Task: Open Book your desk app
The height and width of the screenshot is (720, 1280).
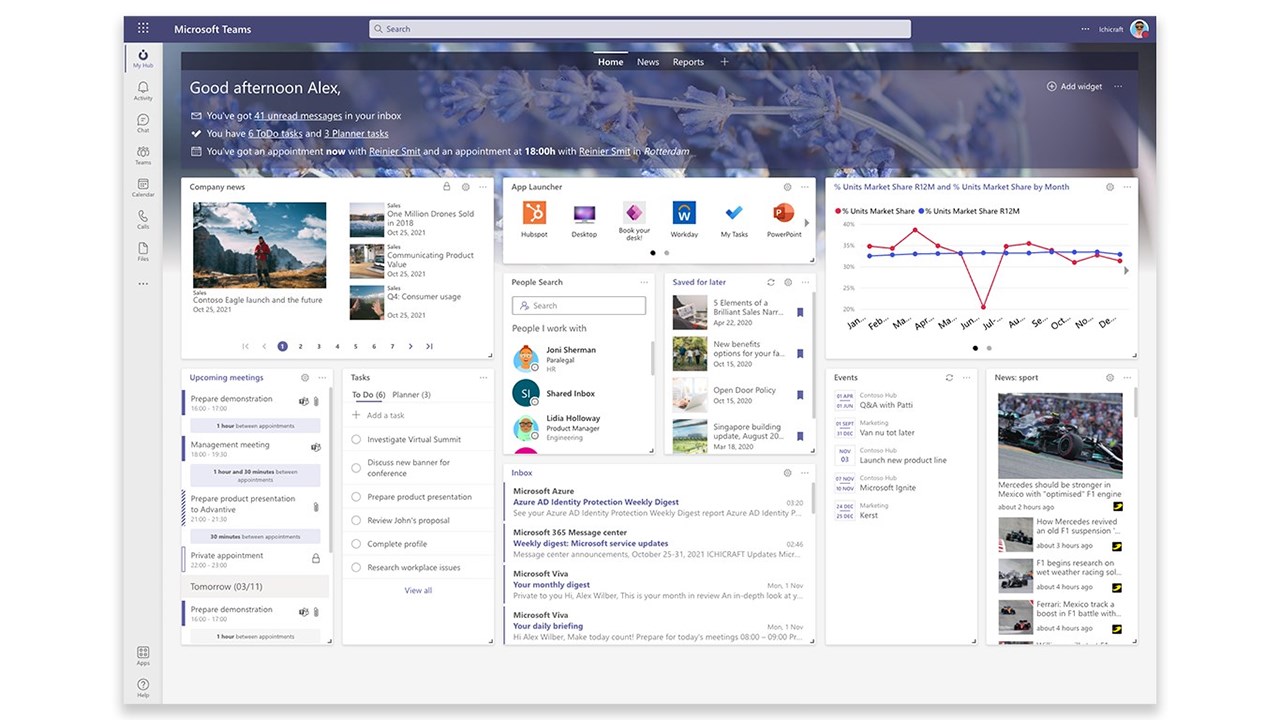Action: 634,221
